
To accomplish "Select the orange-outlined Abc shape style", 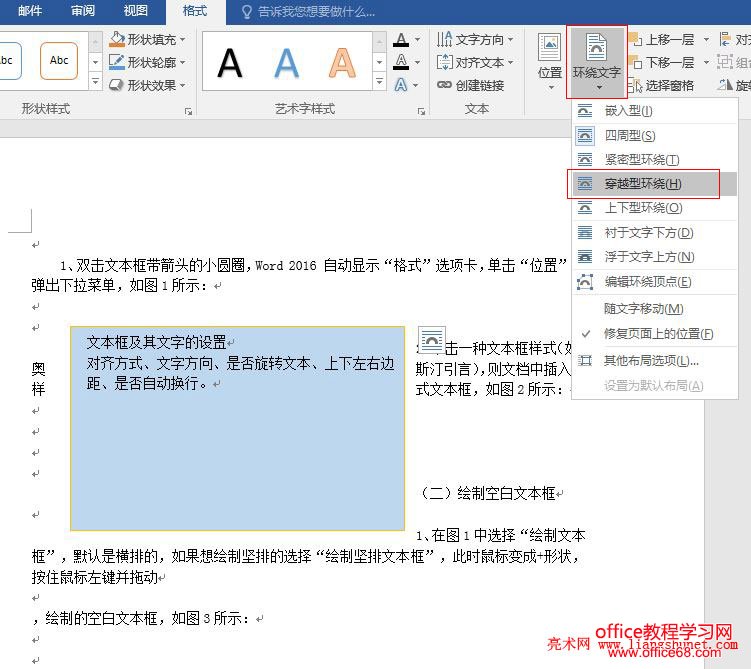I will coord(59,61).
